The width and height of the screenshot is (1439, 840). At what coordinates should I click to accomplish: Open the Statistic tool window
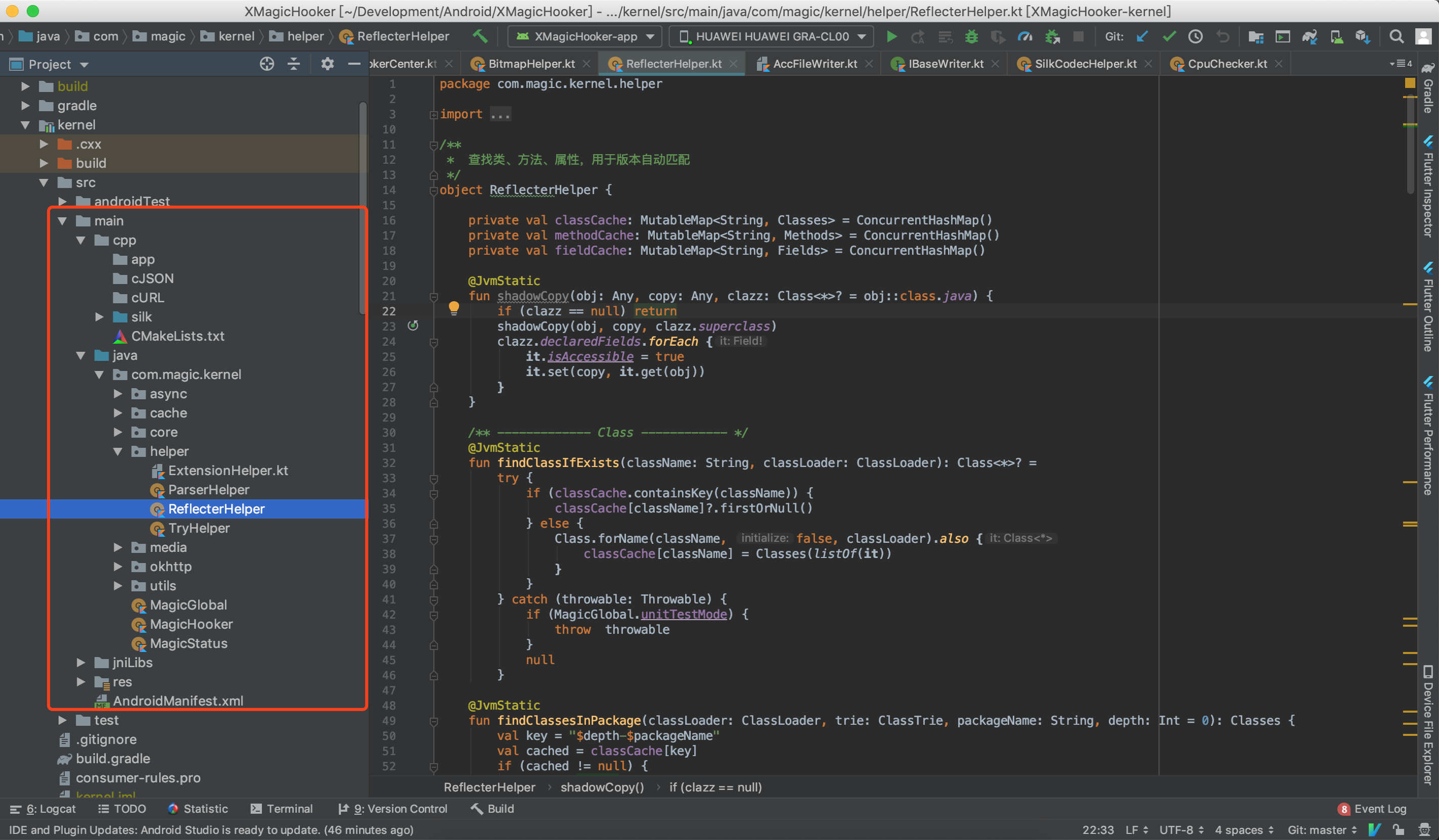point(198,809)
